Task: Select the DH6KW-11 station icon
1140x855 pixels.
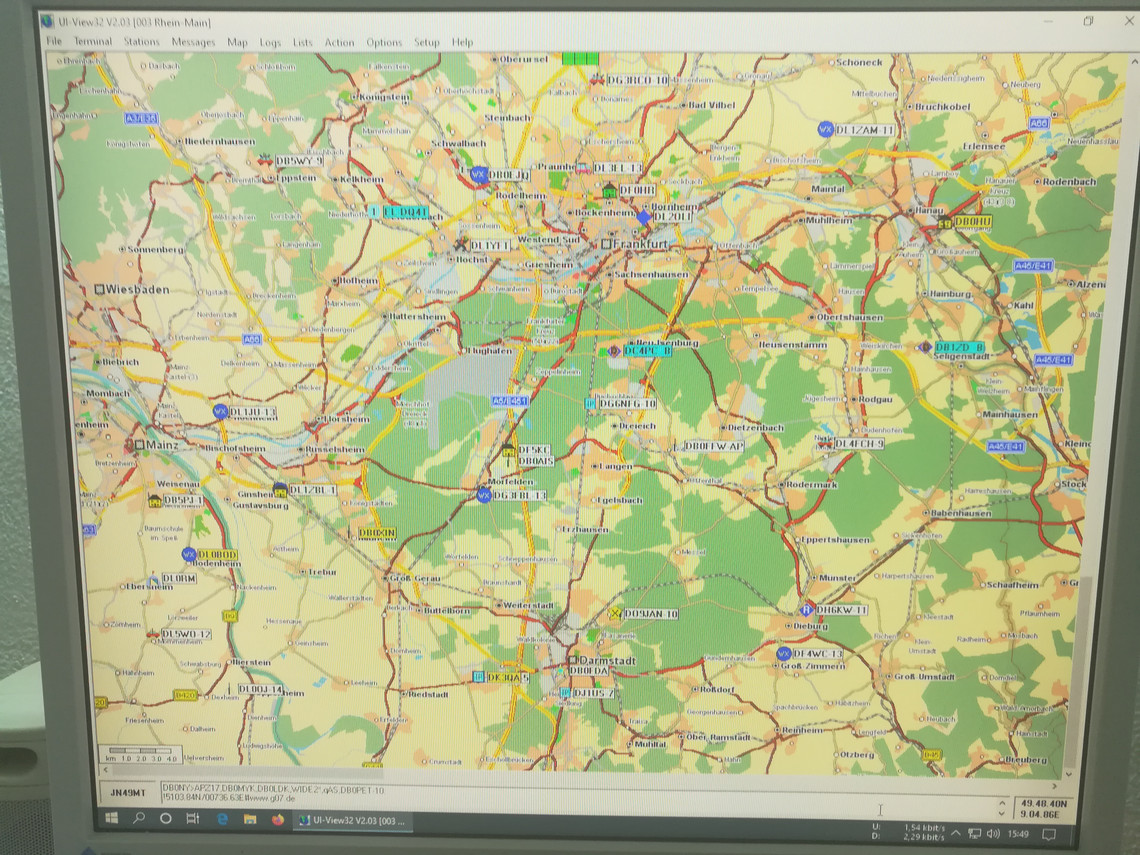Action: 806,609
